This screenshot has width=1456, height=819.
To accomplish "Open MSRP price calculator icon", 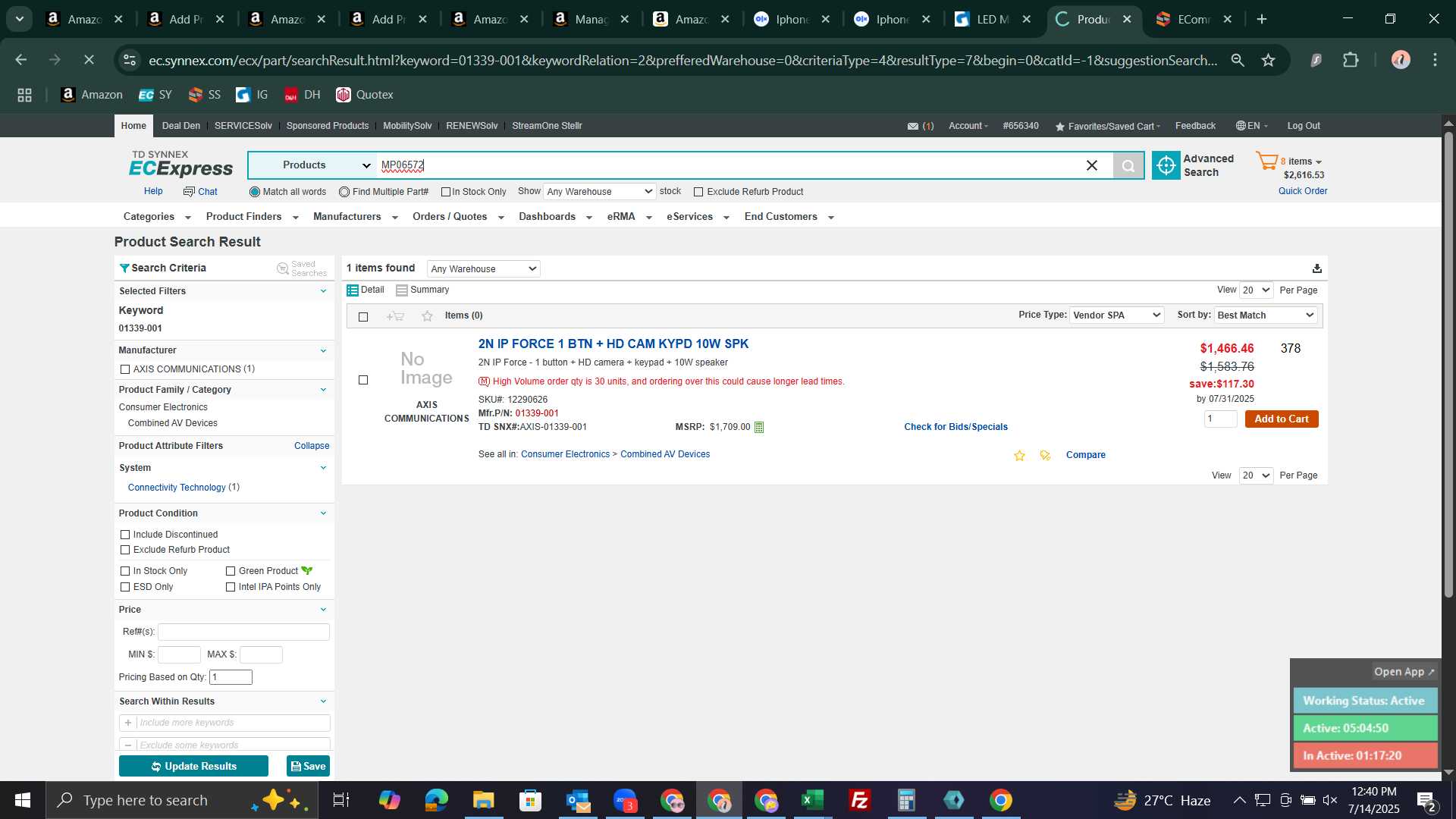I will tap(759, 428).
